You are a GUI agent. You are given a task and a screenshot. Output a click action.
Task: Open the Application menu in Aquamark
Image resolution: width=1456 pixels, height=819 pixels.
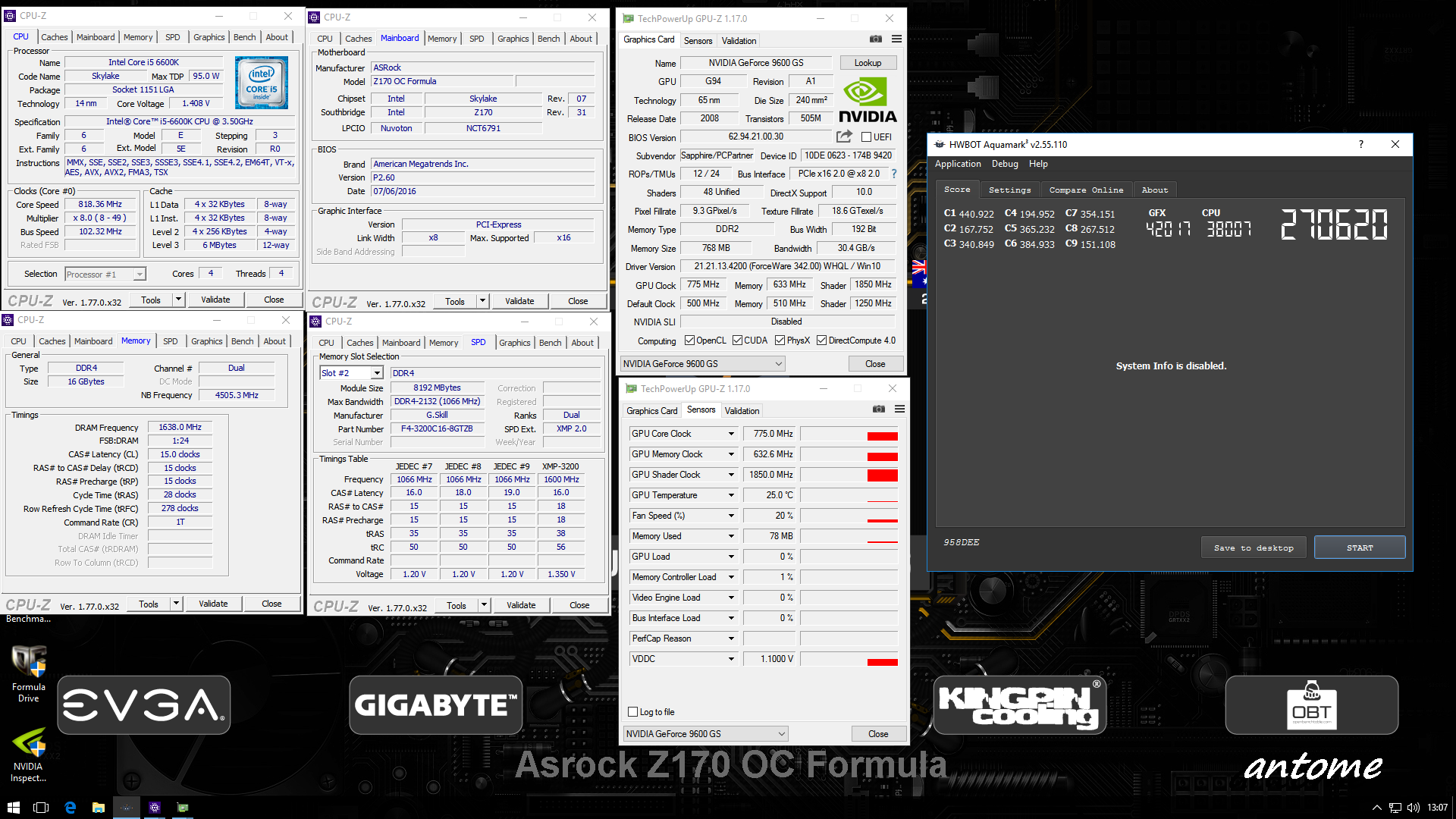click(958, 164)
